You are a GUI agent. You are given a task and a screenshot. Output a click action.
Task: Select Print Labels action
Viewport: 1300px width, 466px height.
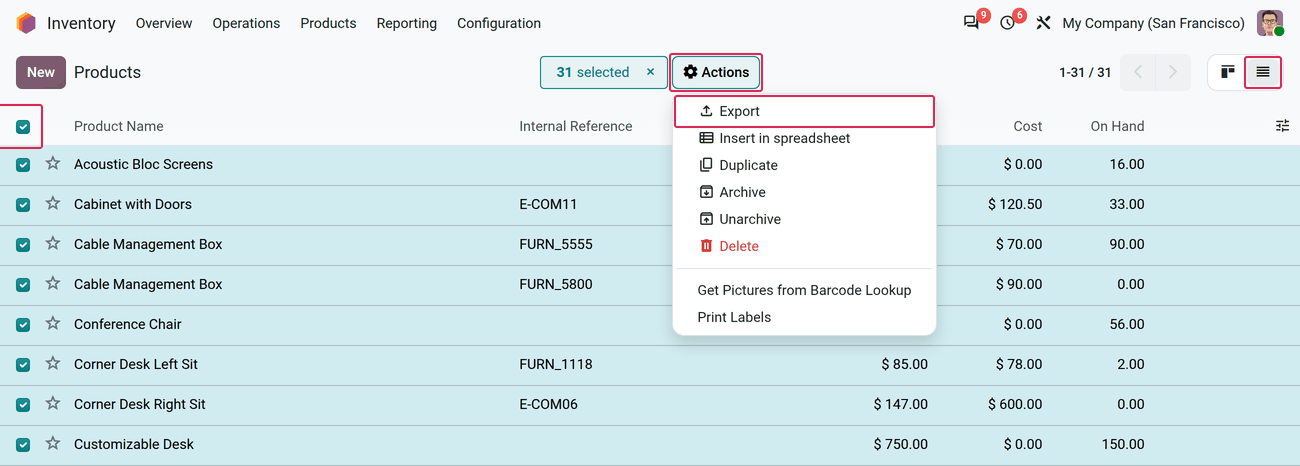coord(805,317)
